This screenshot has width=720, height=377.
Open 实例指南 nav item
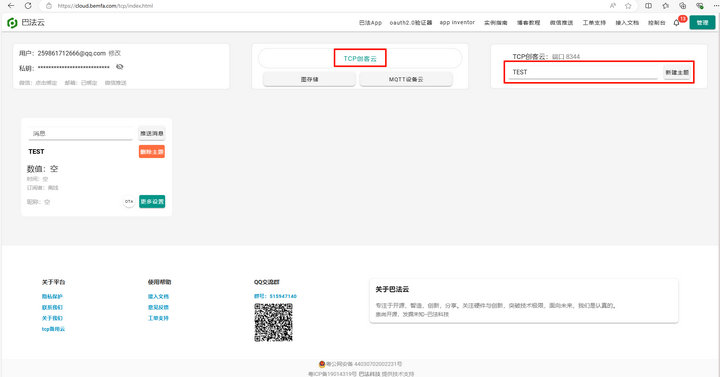pyautogui.click(x=495, y=23)
